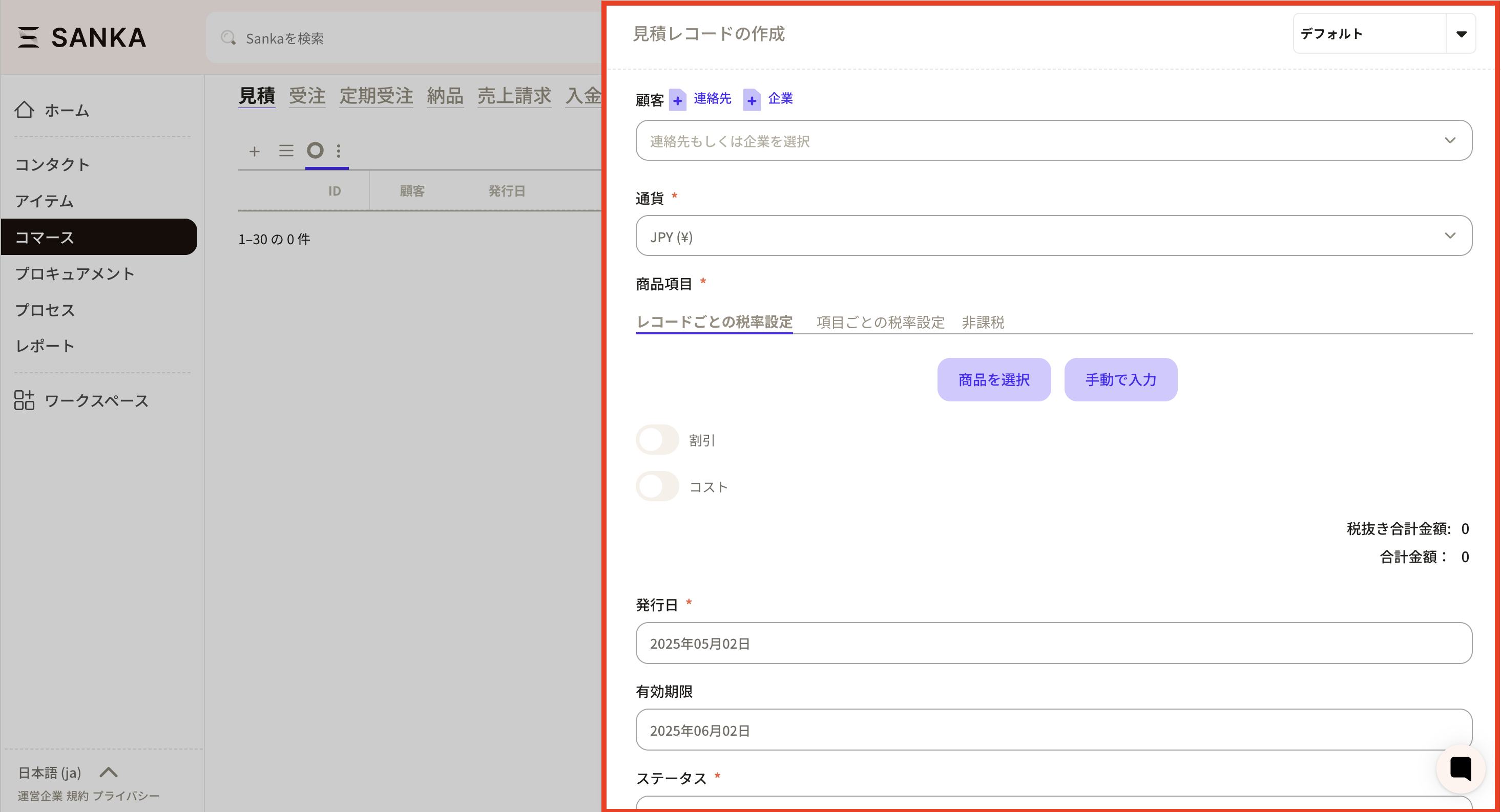Click the SANKA hamburger menu icon
This screenshot has height=812, width=1501.
tap(28, 37)
